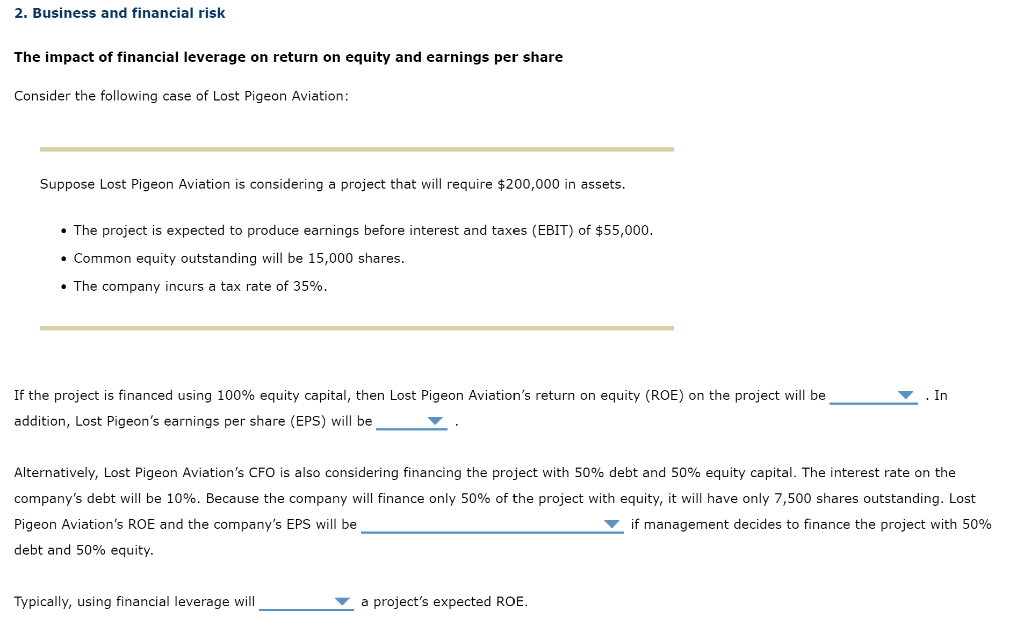Click the dropdown arrow near 'finance the project'
Viewport: 1024px width, 632px height.
(x=613, y=524)
